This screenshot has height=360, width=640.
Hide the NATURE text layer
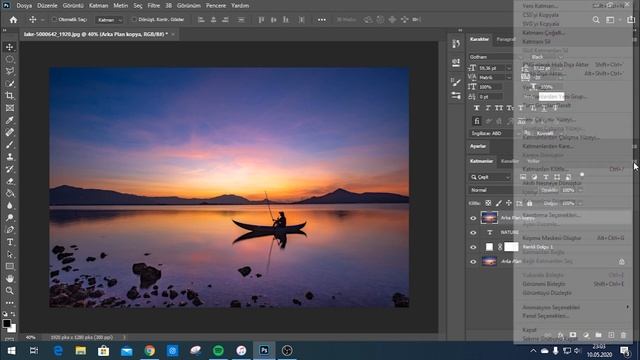click(x=473, y=233)
